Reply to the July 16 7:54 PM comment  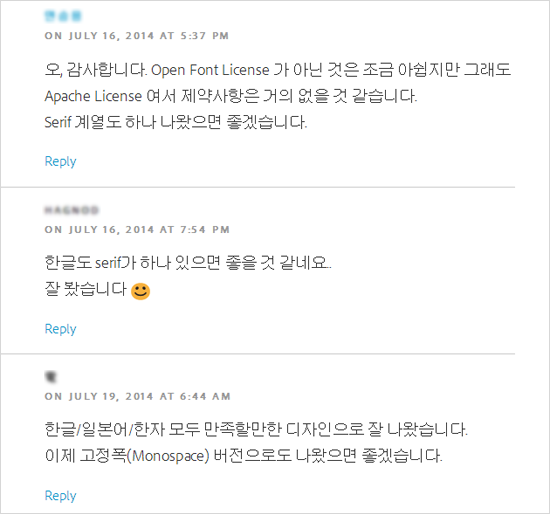point(60,329)
